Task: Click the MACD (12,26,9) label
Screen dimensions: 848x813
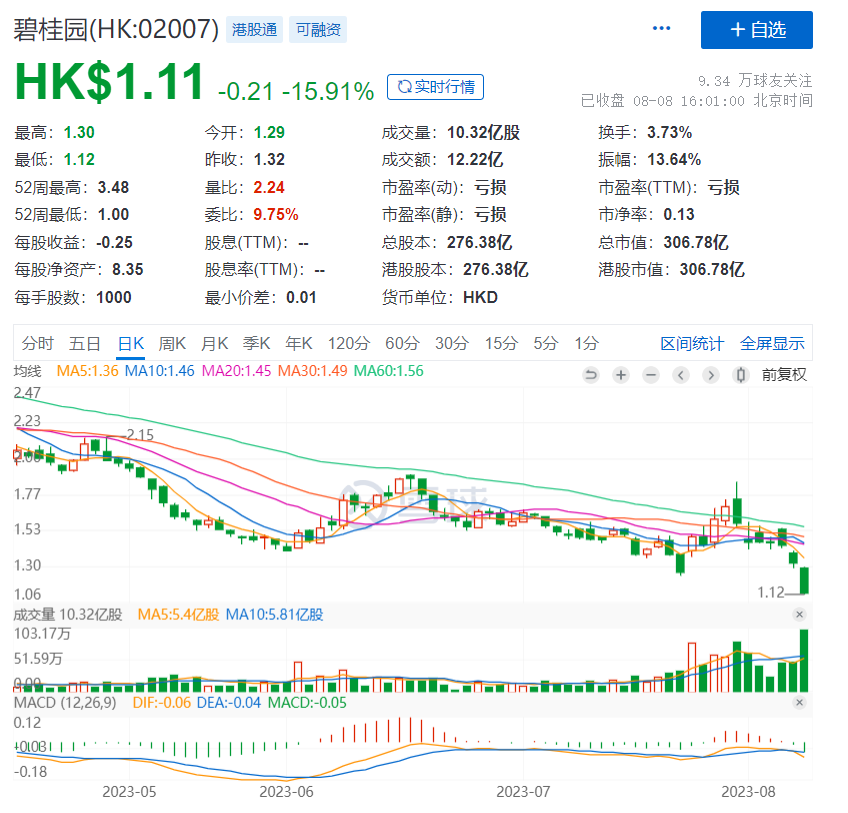Action: coord(65,703)
